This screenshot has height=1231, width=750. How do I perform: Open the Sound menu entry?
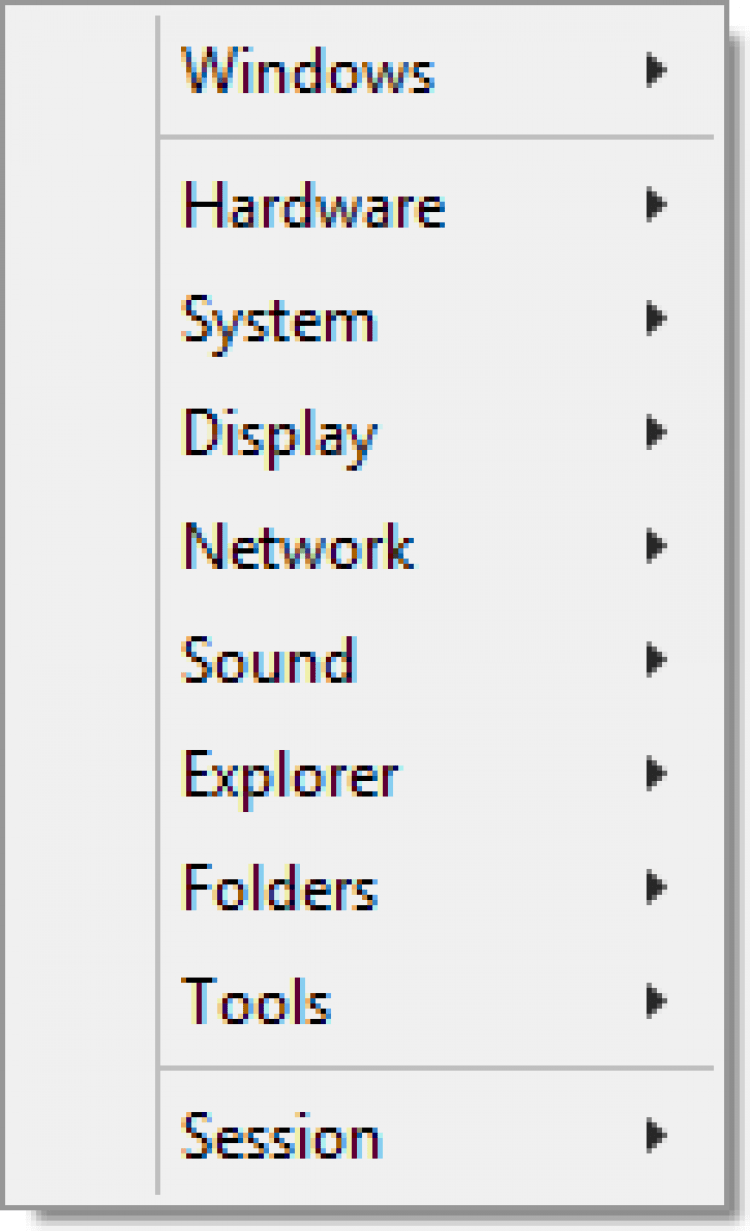coord(268,660)
